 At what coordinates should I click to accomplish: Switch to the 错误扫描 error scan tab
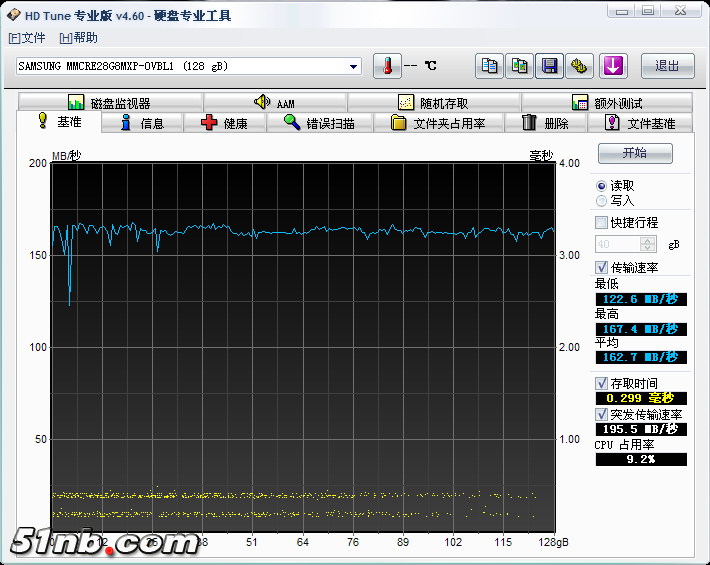click(x=318, y=123)
